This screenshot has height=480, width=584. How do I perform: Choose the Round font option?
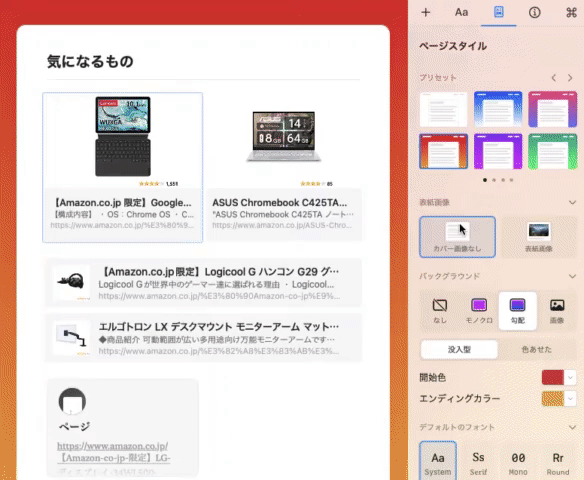558,462
